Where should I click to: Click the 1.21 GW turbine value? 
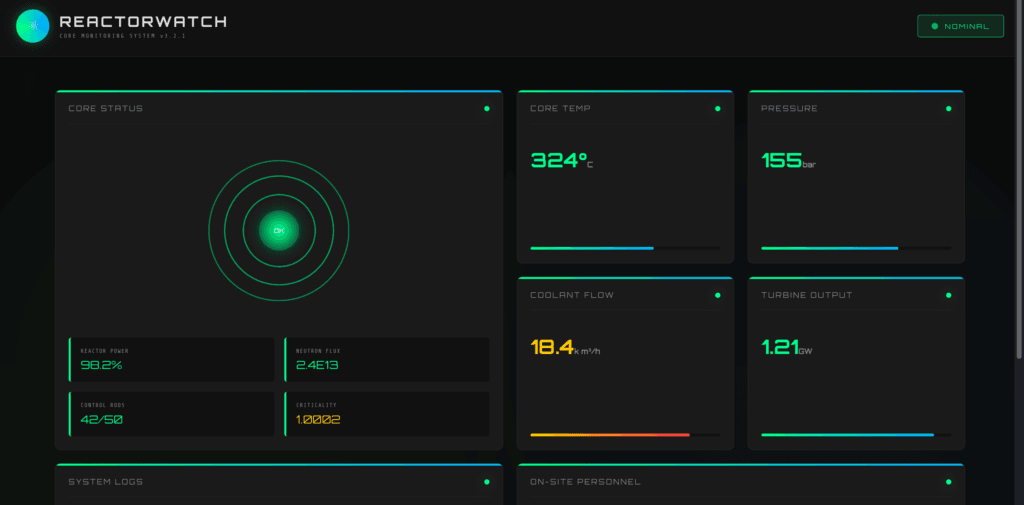click(787, 347)
